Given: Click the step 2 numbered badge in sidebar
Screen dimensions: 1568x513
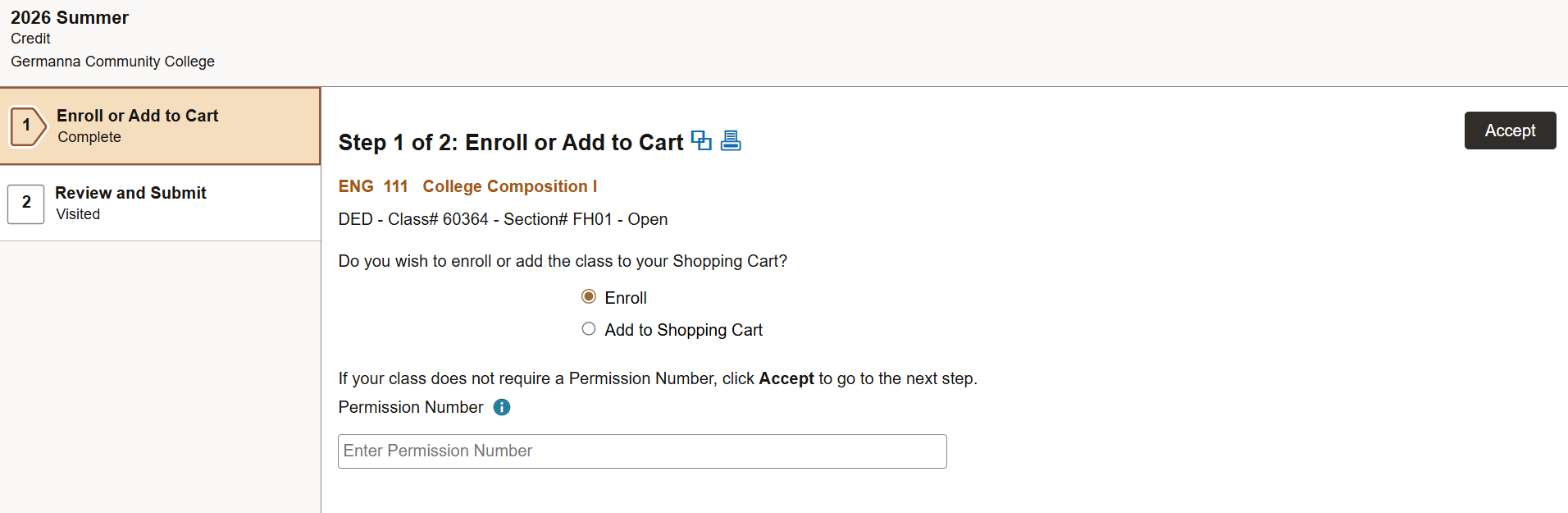Looking at the screenshot, I should [x=25, y=204].
